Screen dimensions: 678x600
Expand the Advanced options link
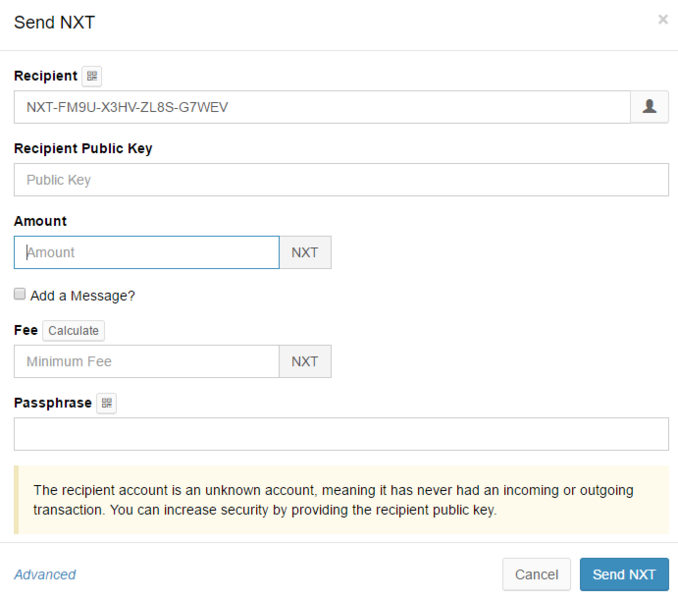click(45, 574)
